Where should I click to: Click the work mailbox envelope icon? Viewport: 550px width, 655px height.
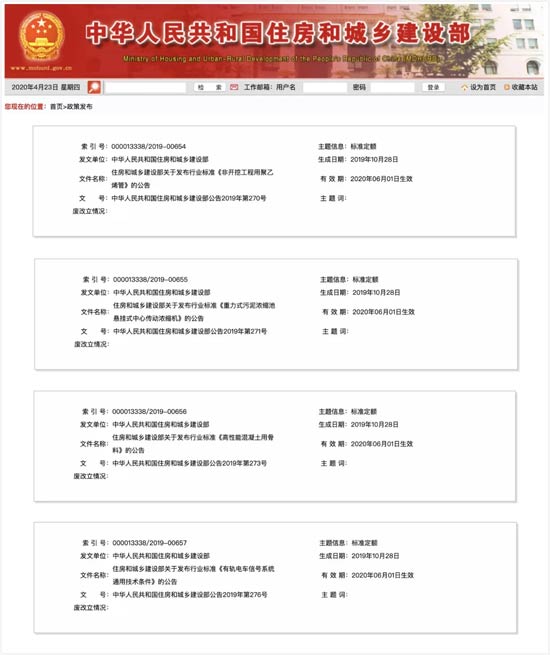click(x=234, y=87)
